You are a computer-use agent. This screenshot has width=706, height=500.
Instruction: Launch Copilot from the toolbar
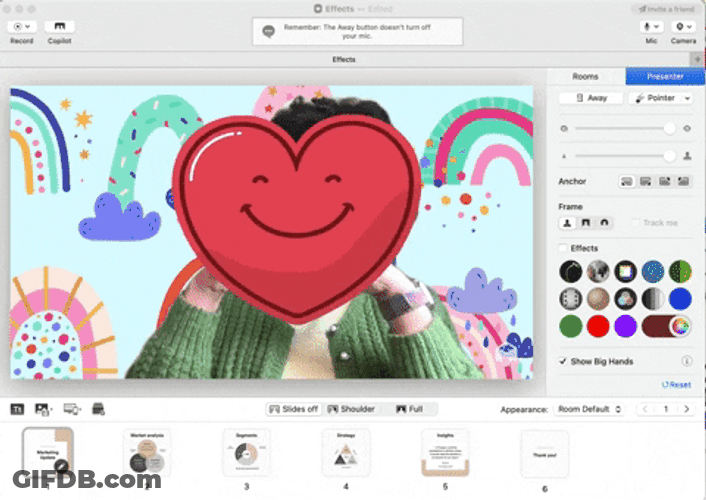click(59, 27)
